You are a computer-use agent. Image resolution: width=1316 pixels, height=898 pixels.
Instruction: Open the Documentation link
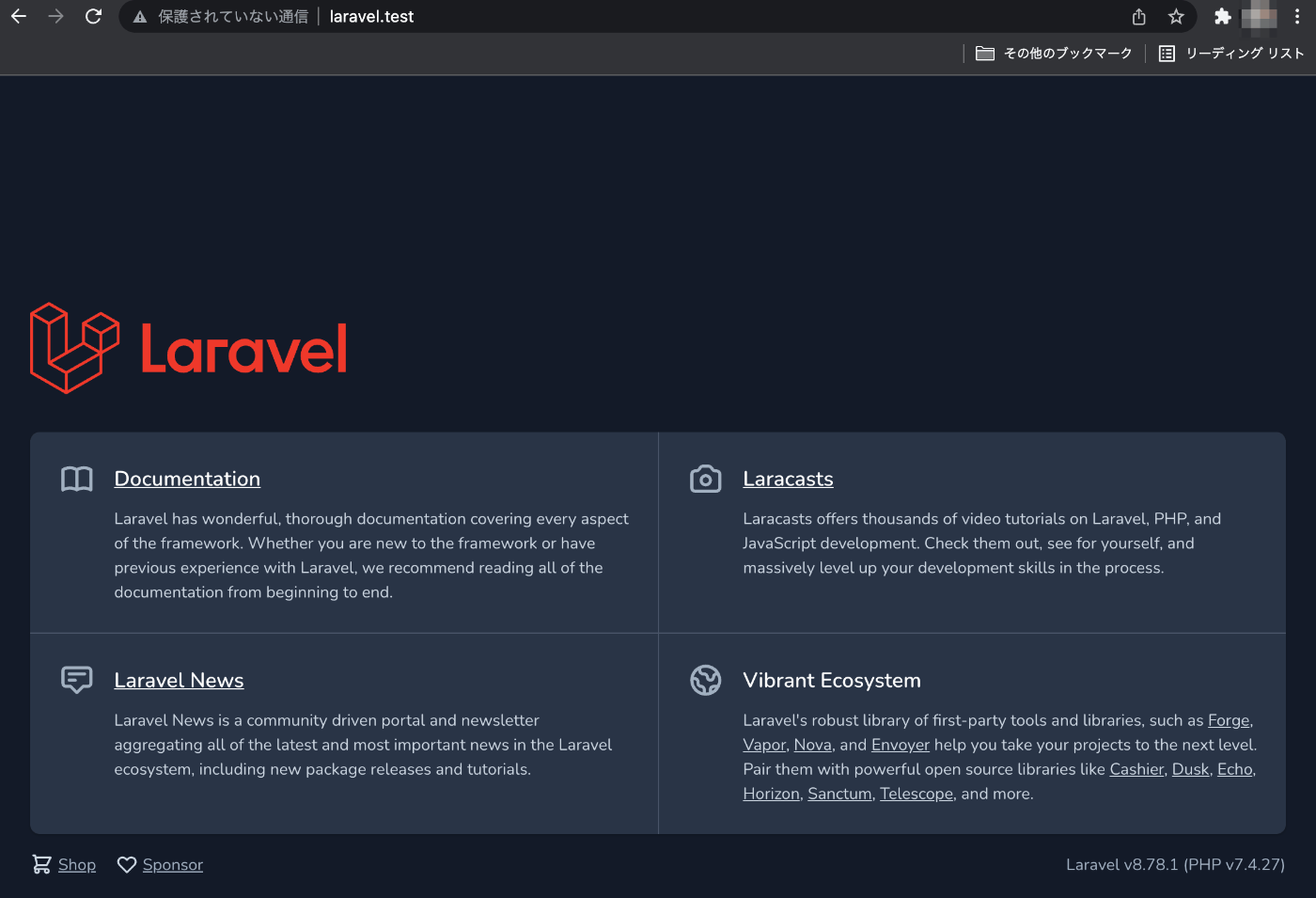[x=186, y=479]
